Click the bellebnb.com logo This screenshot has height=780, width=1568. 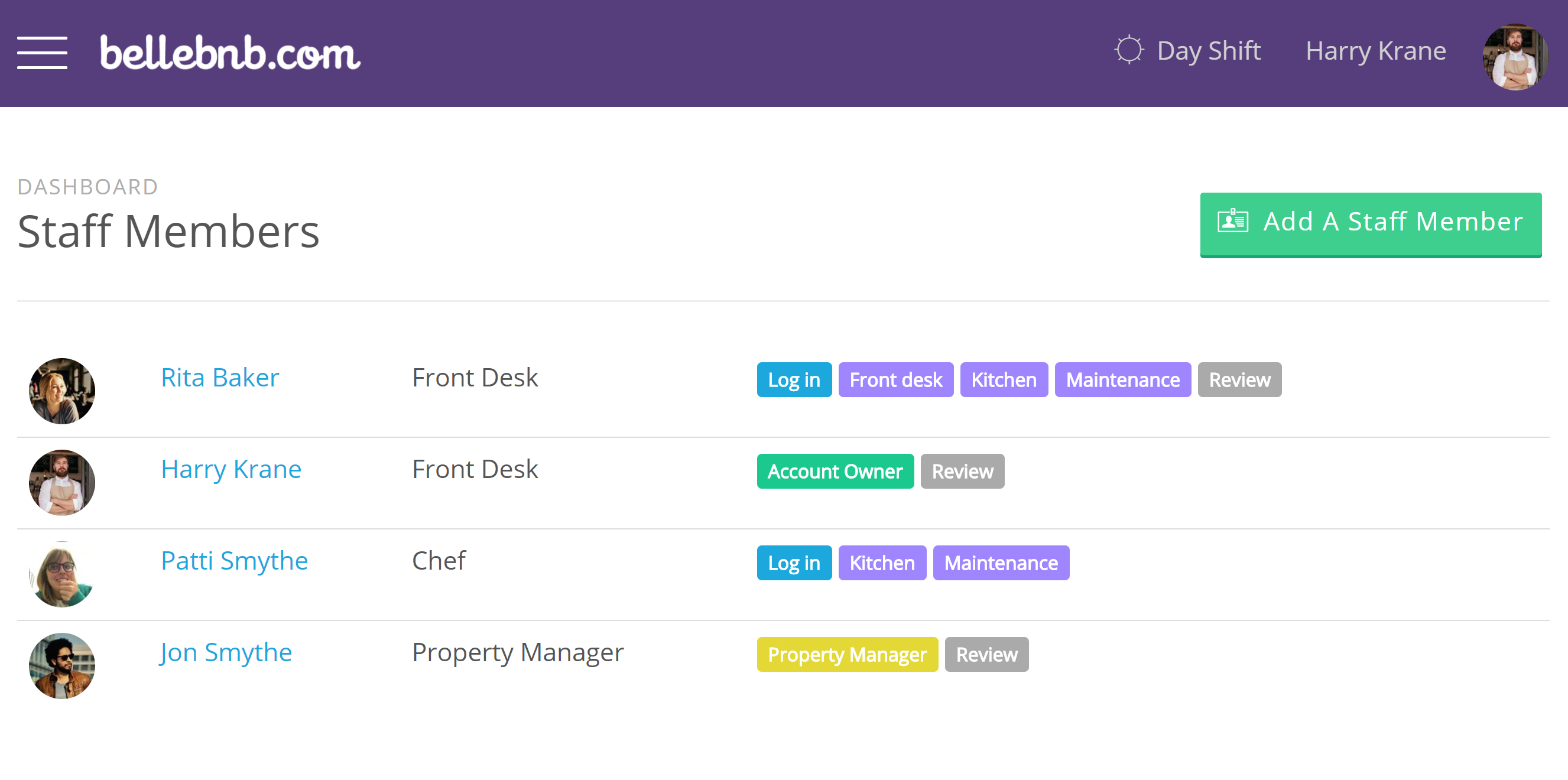pos(230,53)
